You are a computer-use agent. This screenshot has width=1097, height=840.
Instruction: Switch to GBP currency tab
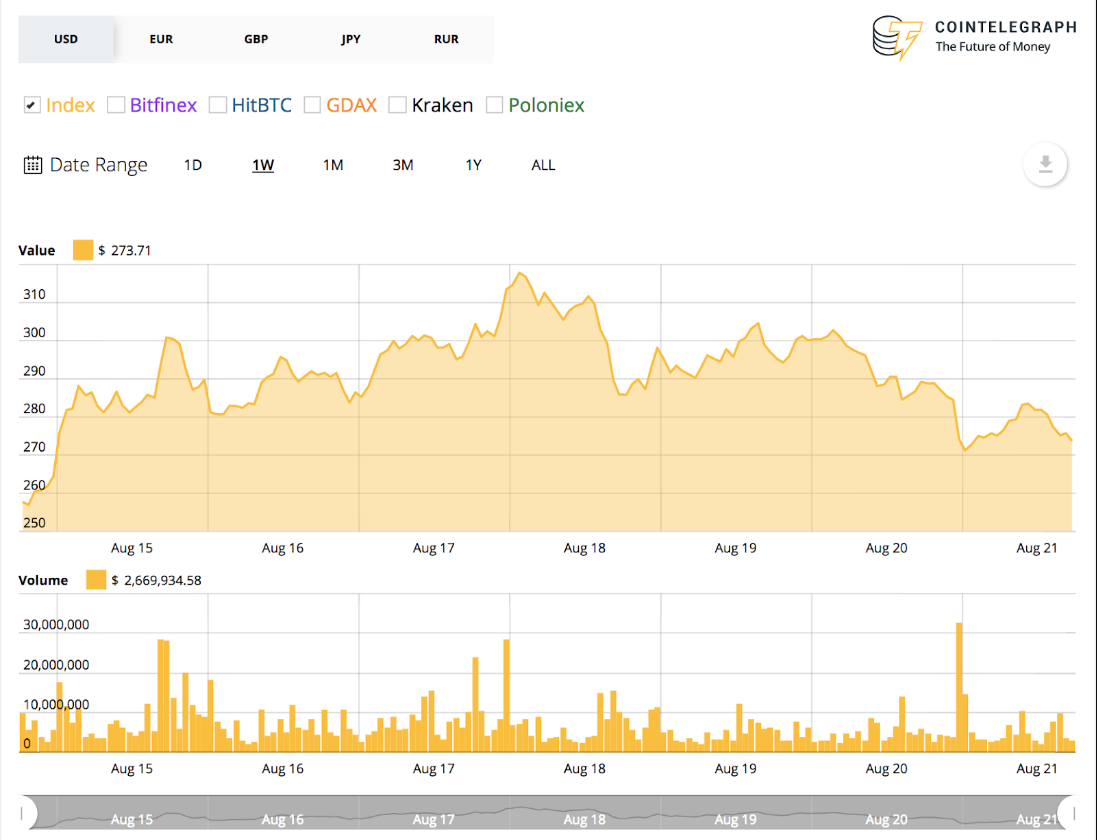pyautogui.click(x=256, y=39)
